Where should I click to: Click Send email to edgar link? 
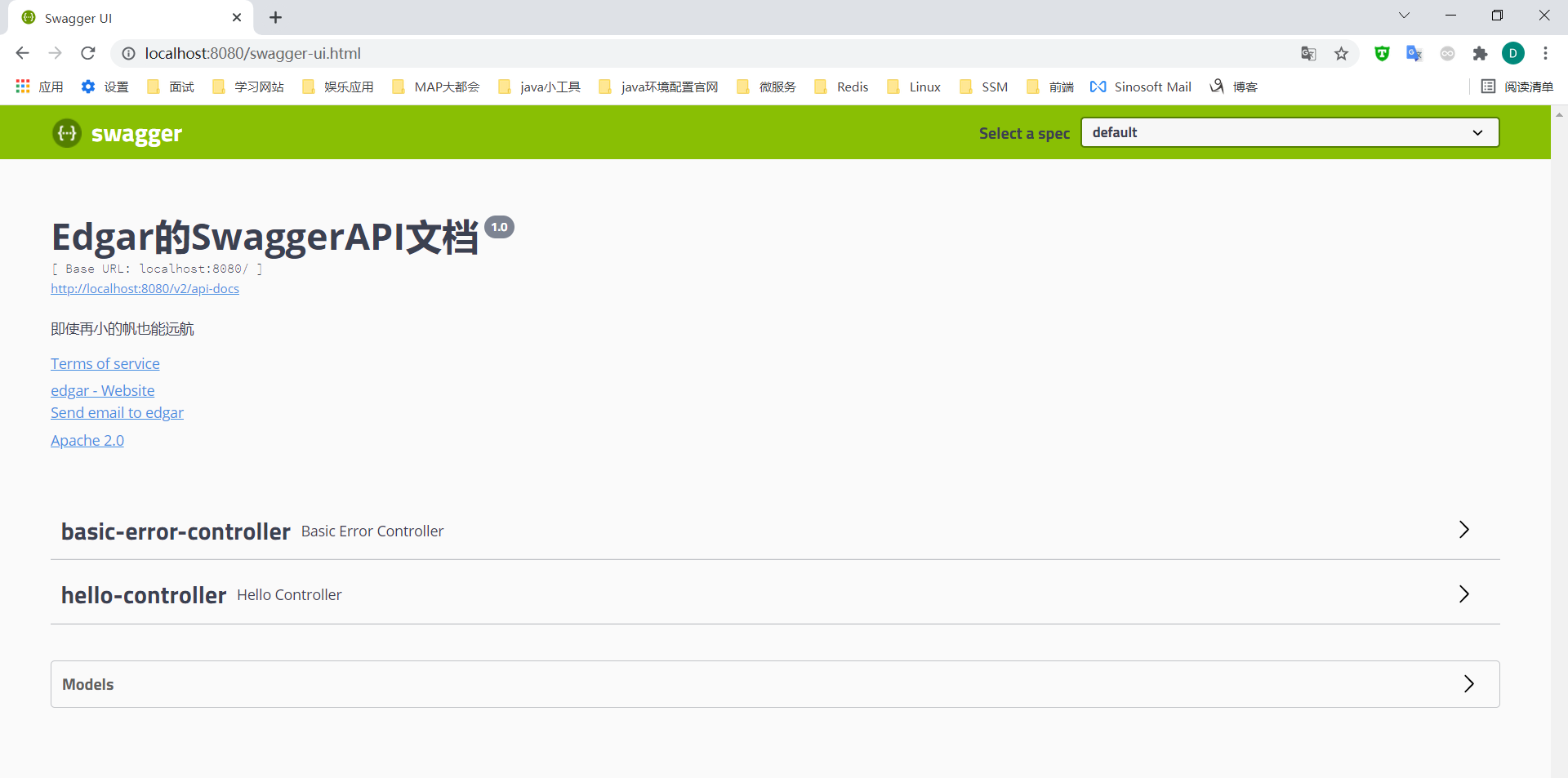click(x=117, y=413)
